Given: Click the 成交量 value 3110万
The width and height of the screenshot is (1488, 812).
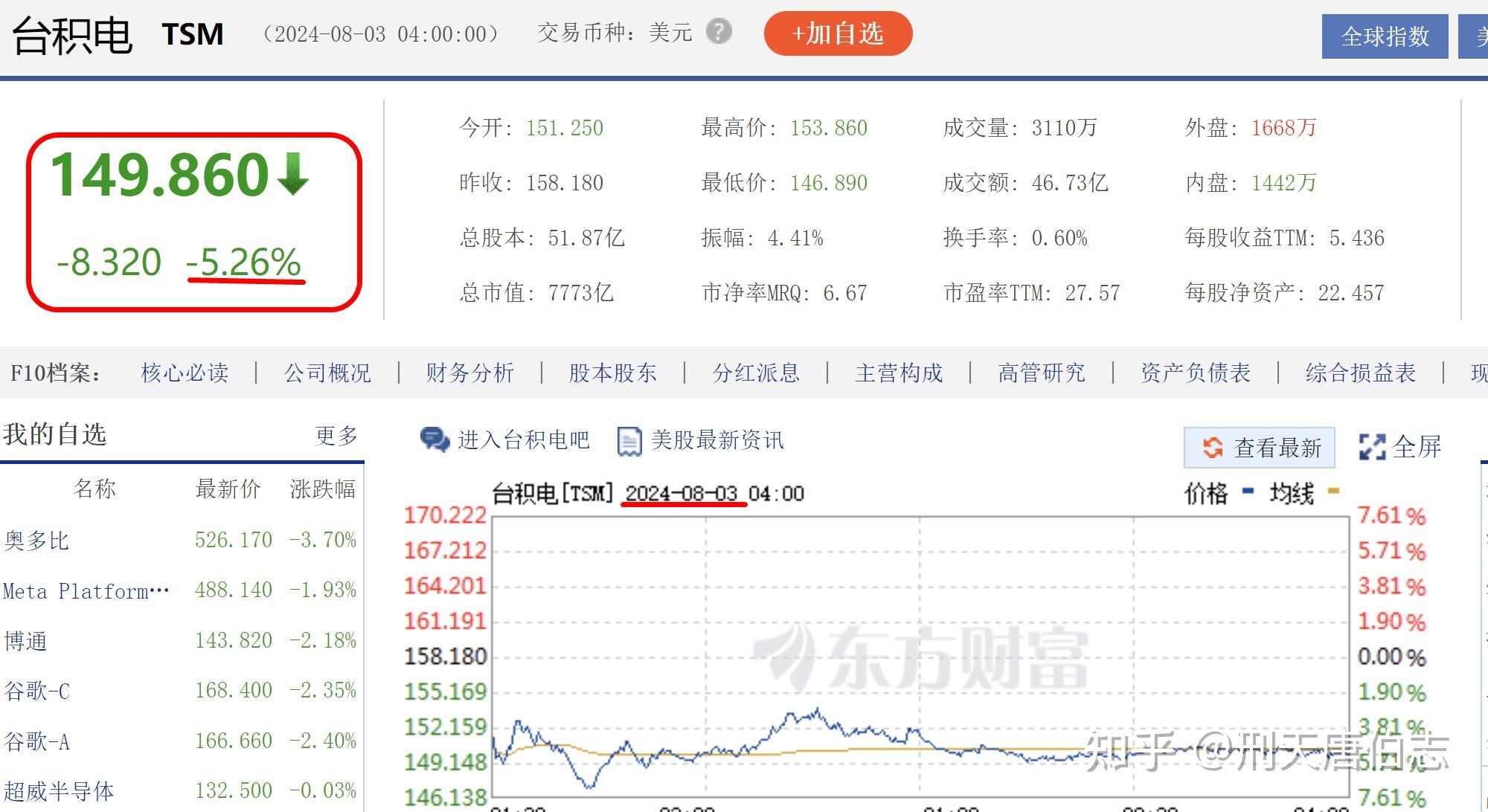Looking at the screenshot, I should pyautogui.click(x=1064, y=128).
